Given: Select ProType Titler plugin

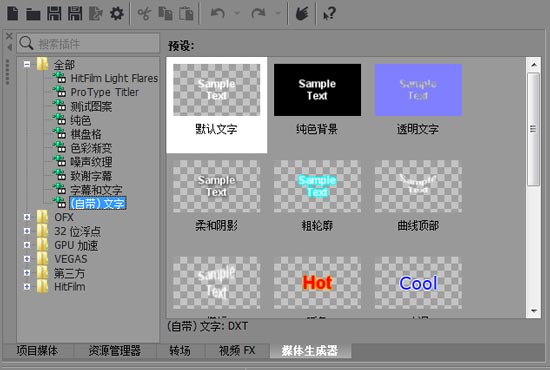Looking at the screenshot, I should [105, 92].
